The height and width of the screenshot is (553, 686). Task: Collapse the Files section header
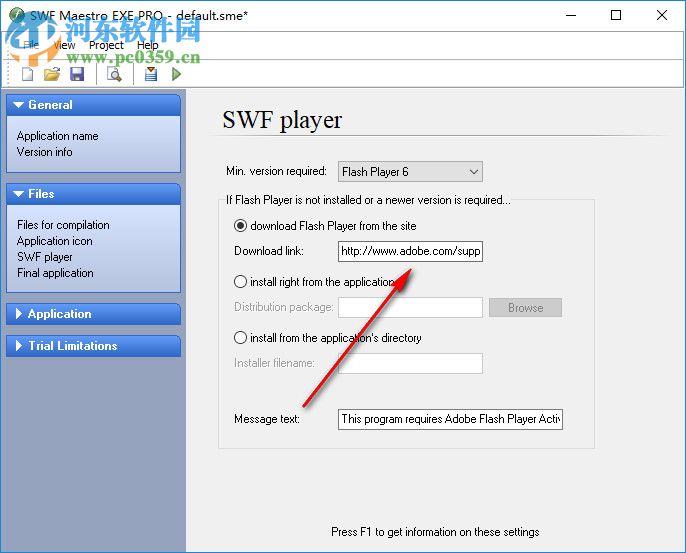click(x=94, y=194)
